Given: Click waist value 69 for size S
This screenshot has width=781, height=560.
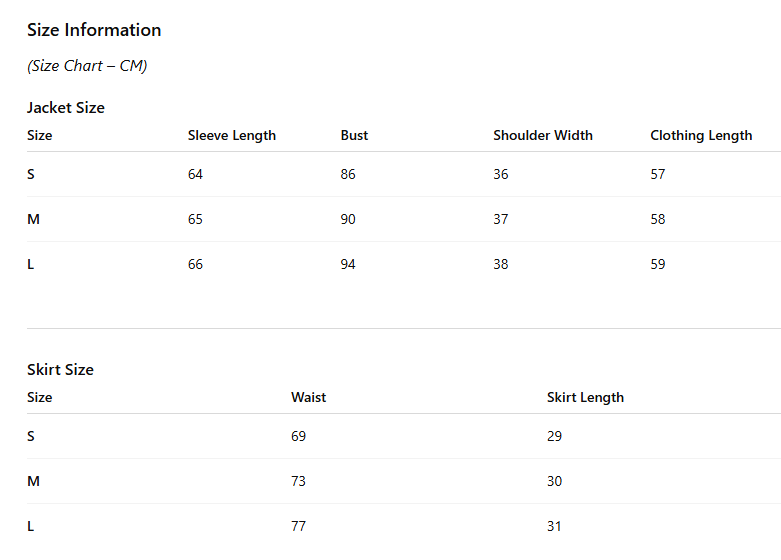Looking at the screenshot, I should coord(298,436).
